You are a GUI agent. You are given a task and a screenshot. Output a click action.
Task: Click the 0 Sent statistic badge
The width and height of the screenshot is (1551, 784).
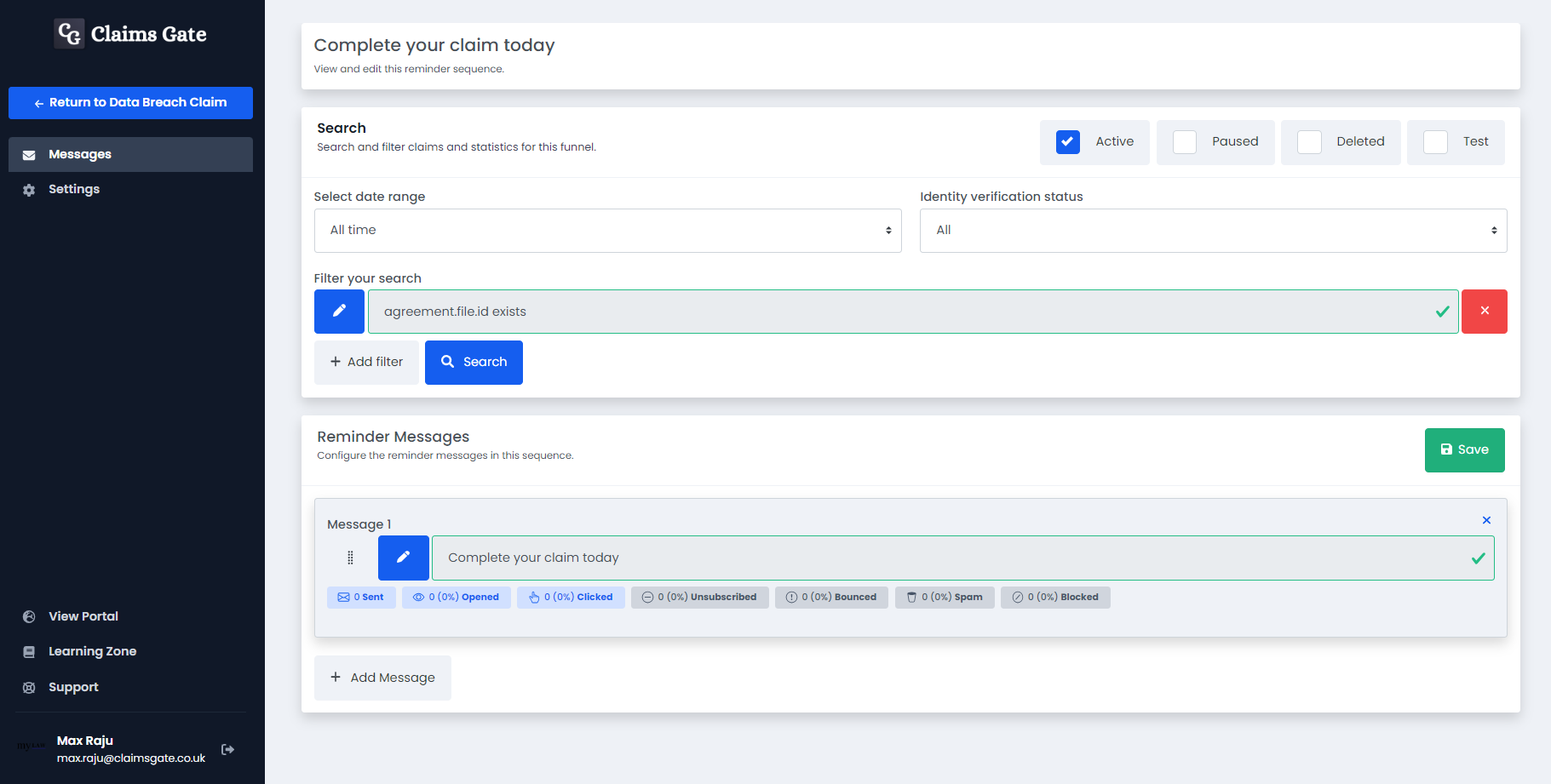tap(361, 598)
